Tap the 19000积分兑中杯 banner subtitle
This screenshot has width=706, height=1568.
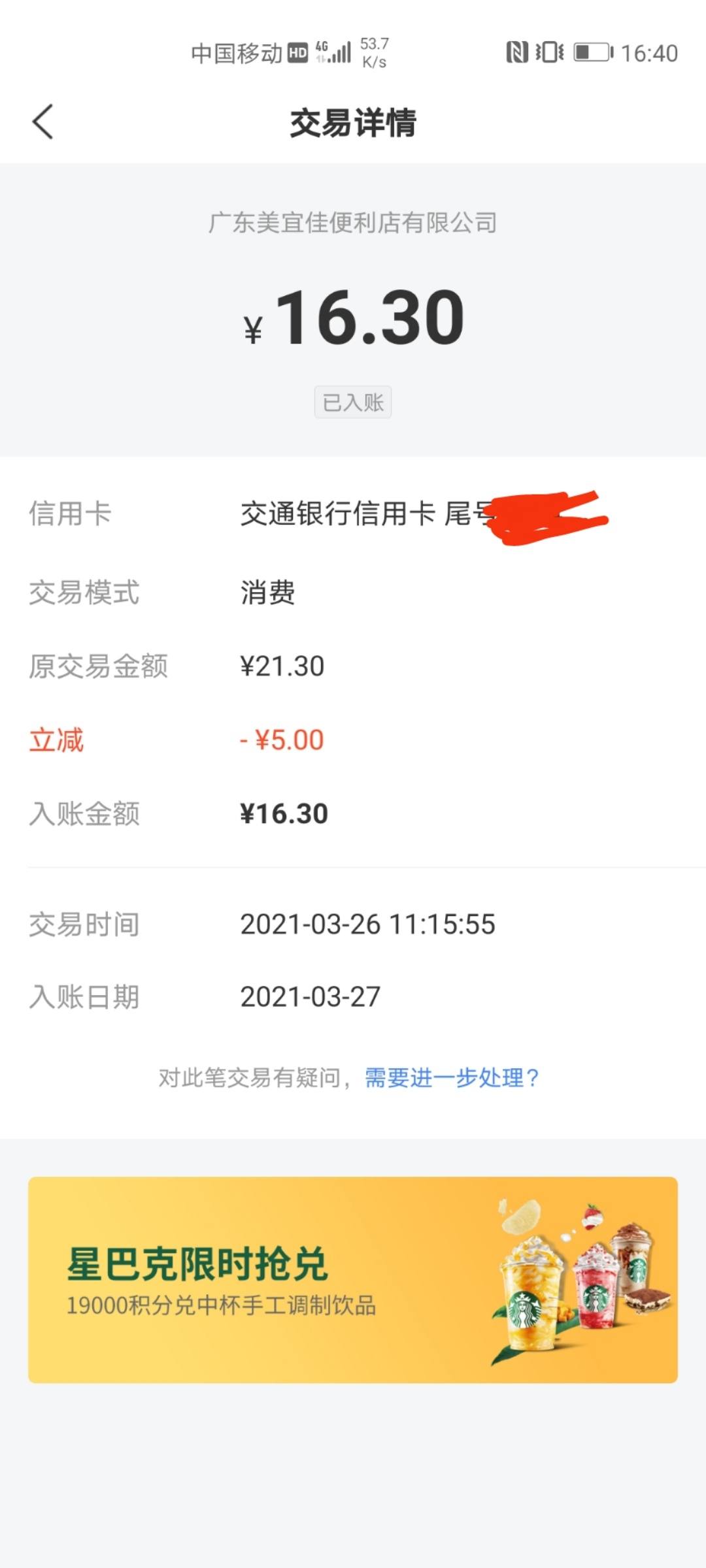point(221,1305)
